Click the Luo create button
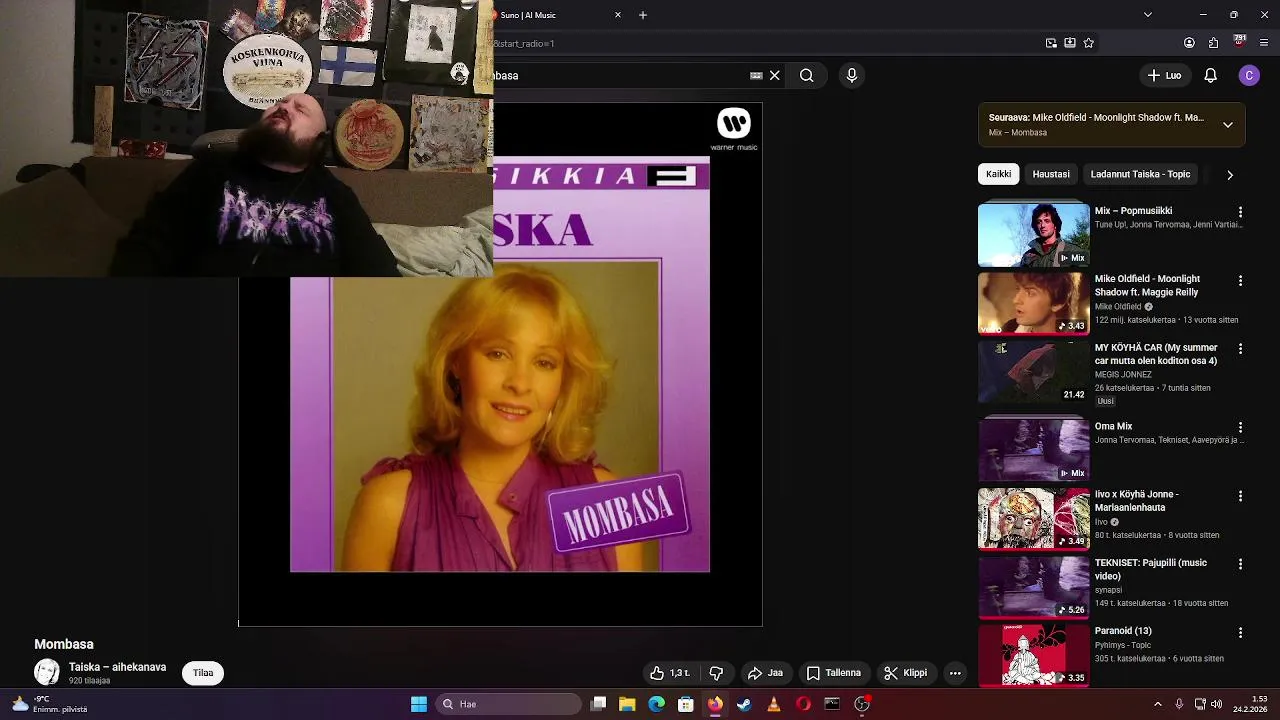This screenshot has width=1280, height=720. pyautogui.click(x=1164, y=75)
